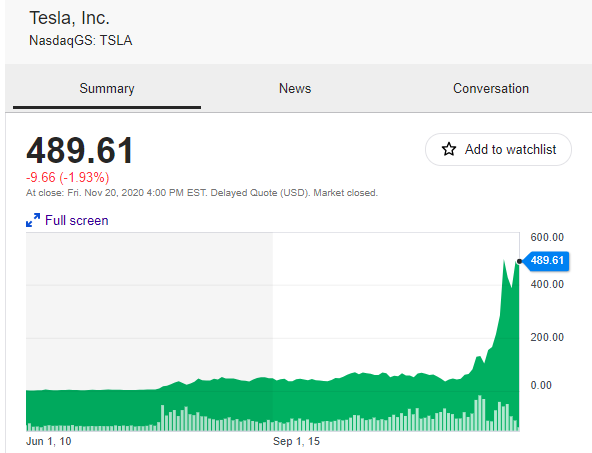Click the Add to watchlist button
This screenshot has height=453, width=592.
click(498, 149)
